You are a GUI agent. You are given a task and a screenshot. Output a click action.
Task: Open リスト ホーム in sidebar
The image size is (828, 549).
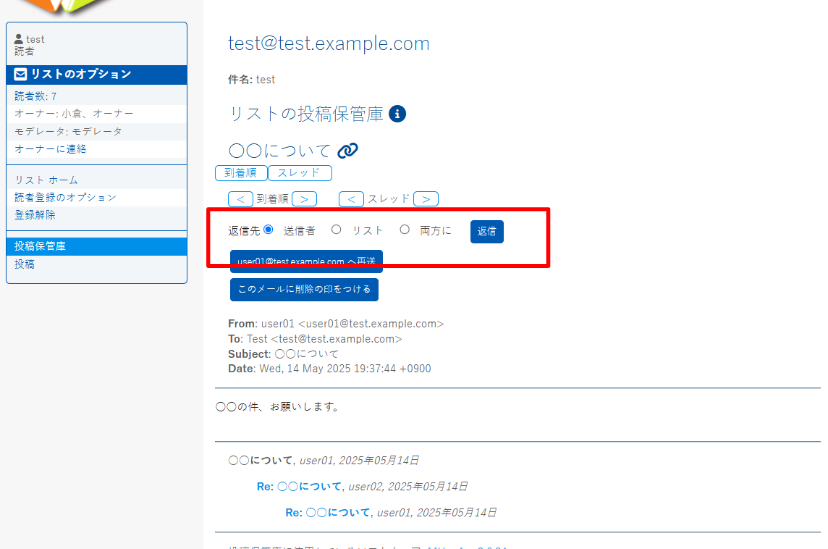[46, 180]
